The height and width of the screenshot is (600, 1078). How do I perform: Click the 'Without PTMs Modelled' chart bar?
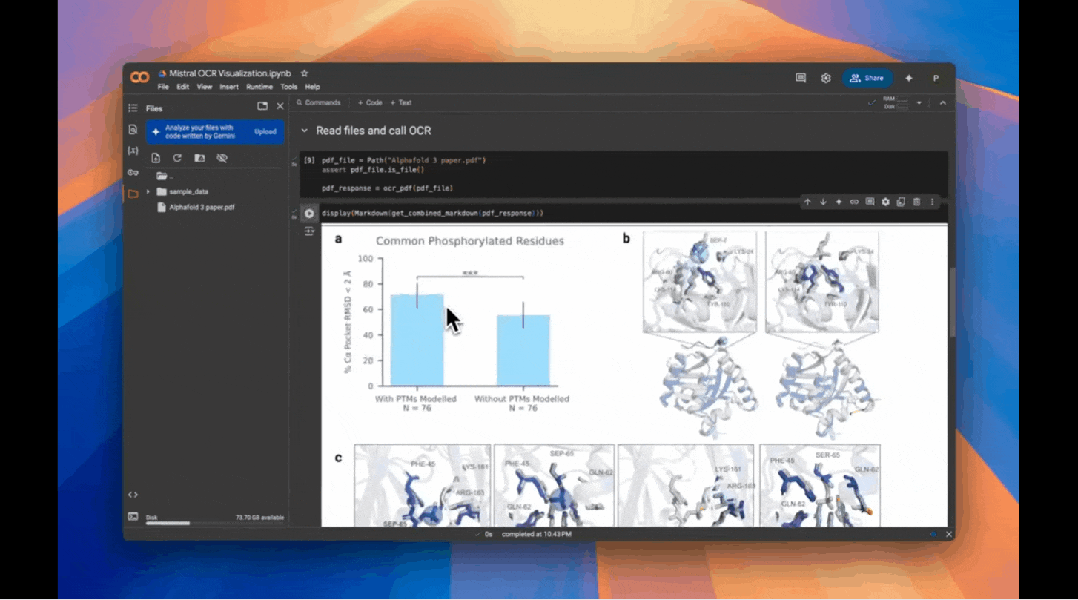tap(523, 351)
